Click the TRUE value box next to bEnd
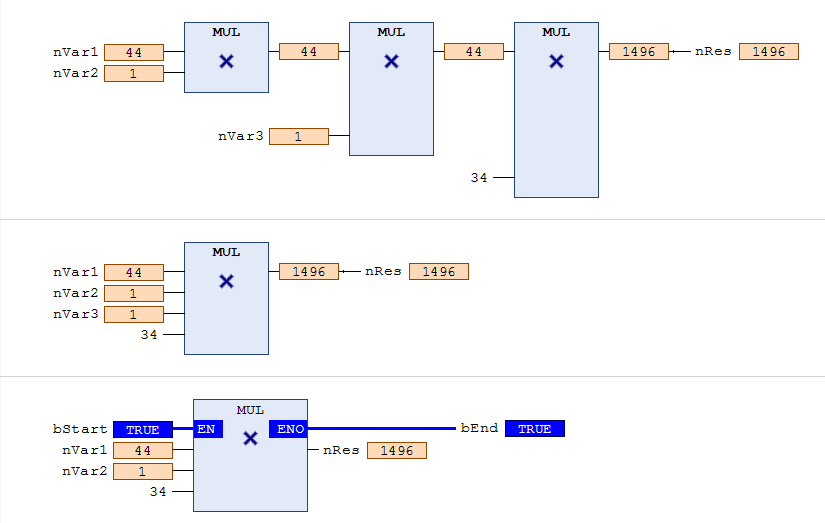Viewport: 825px width, 523px height. [x=535, y=429]
